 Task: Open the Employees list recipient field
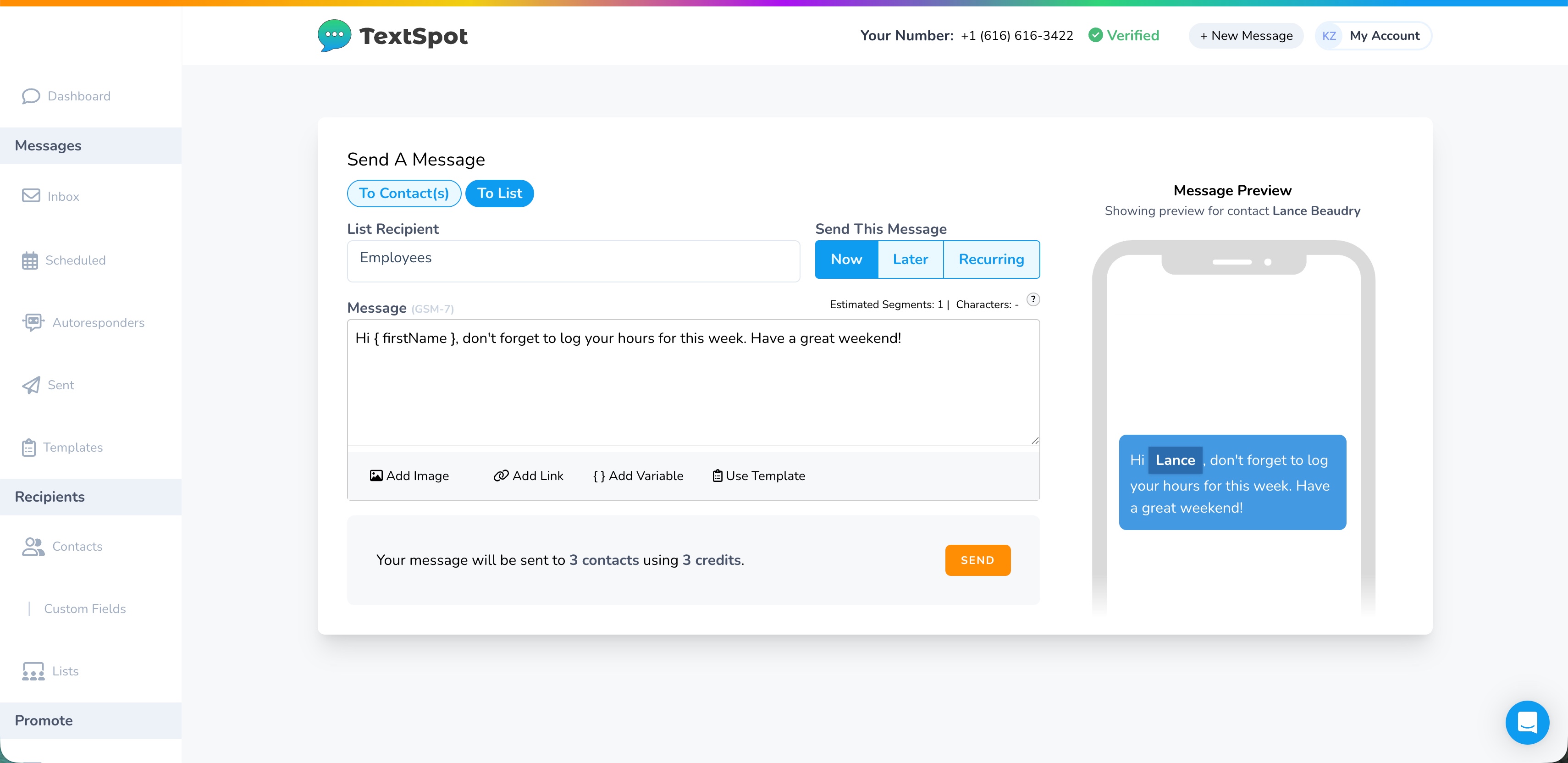coord(573,260)
